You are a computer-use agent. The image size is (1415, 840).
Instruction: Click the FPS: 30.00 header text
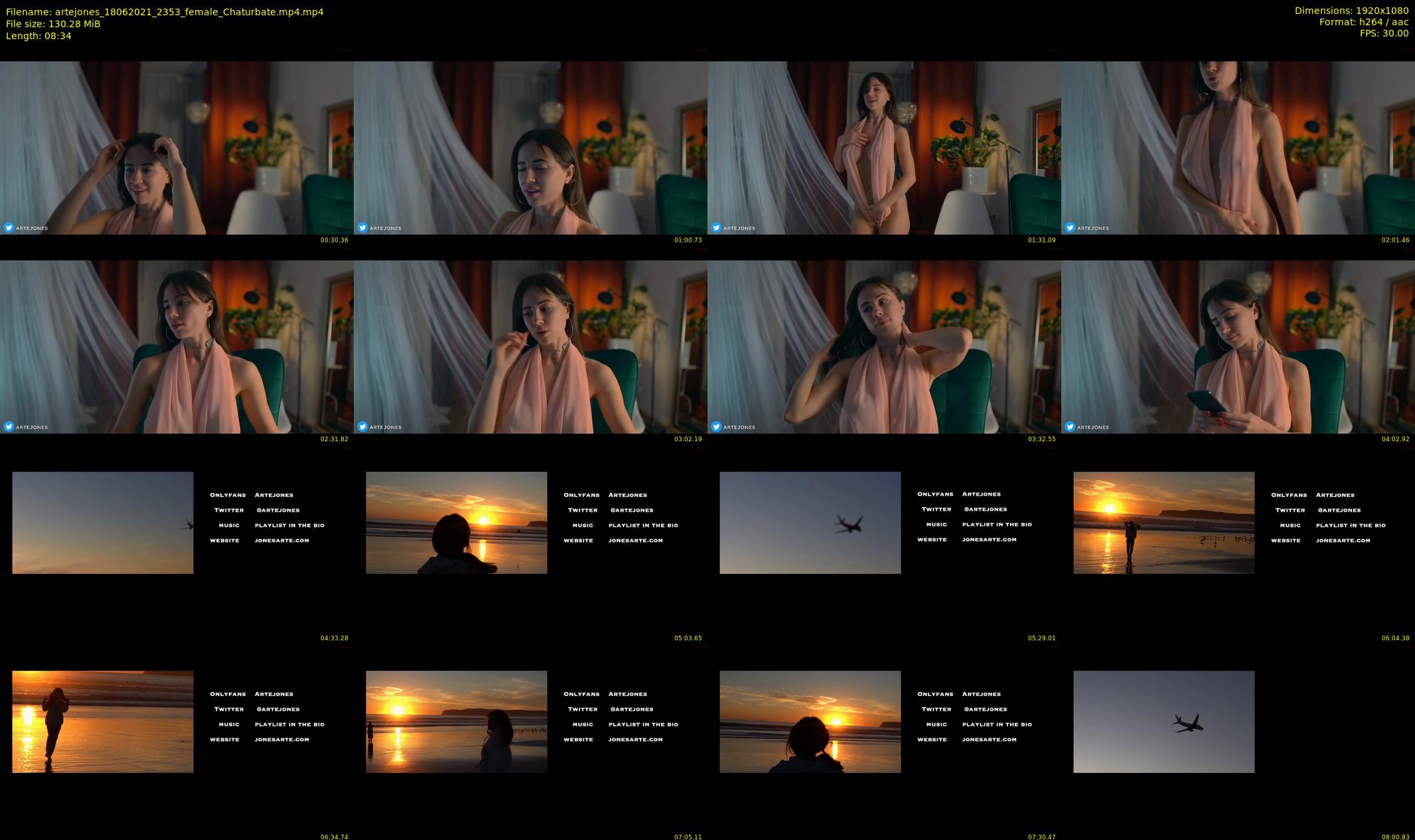[1384, 33]
